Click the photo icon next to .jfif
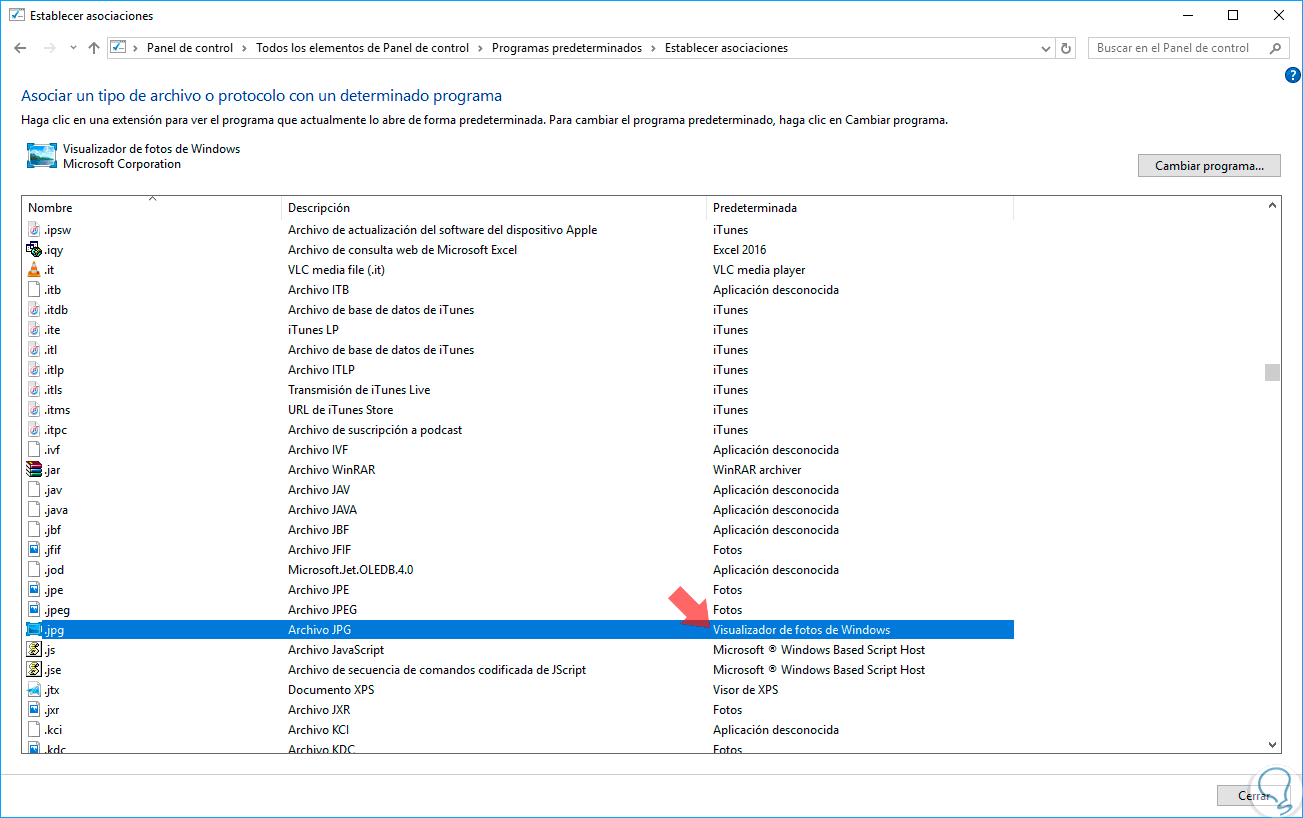 [34, 550]
